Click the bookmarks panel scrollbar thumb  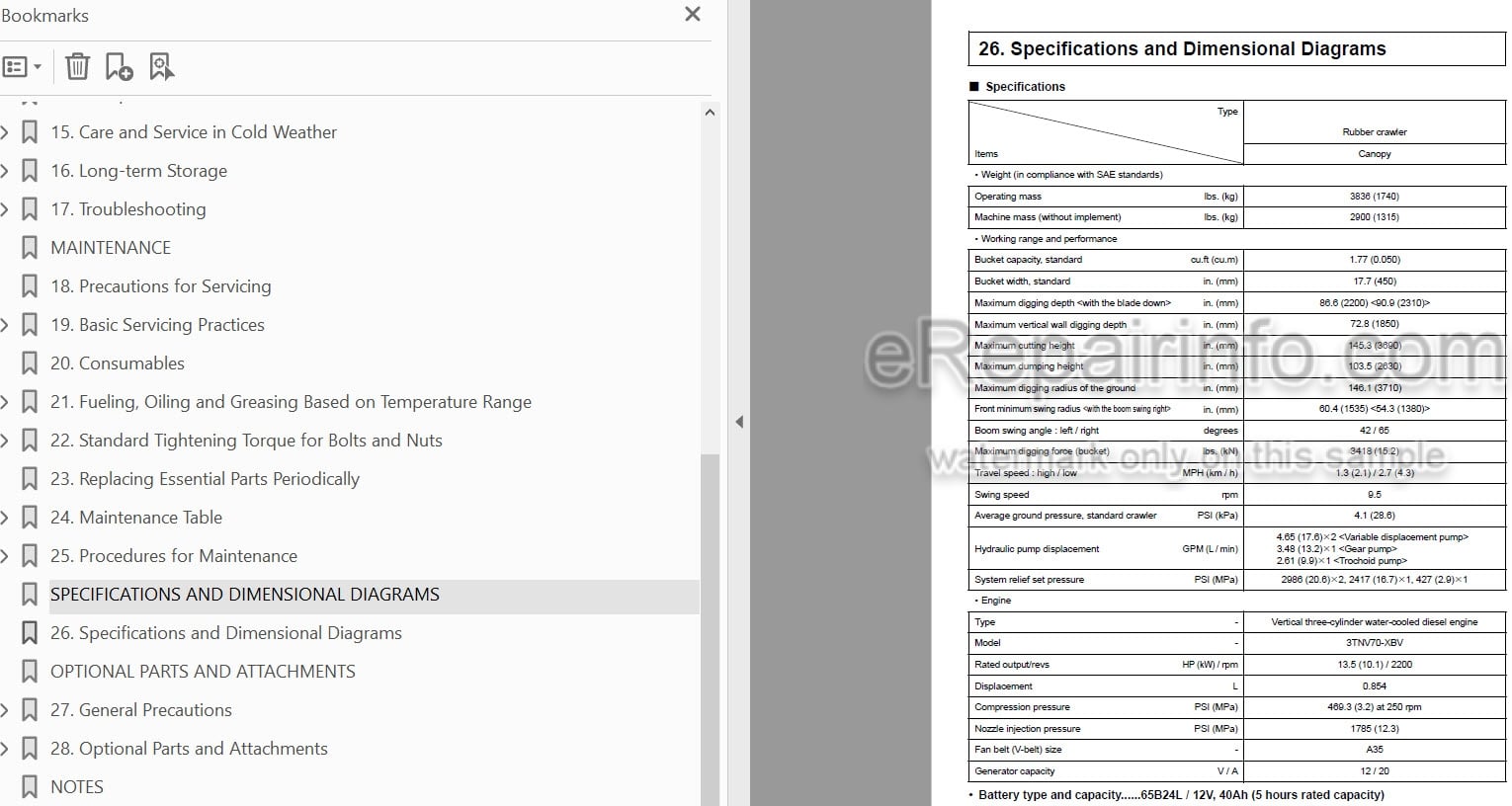click(x=710, y=629)
